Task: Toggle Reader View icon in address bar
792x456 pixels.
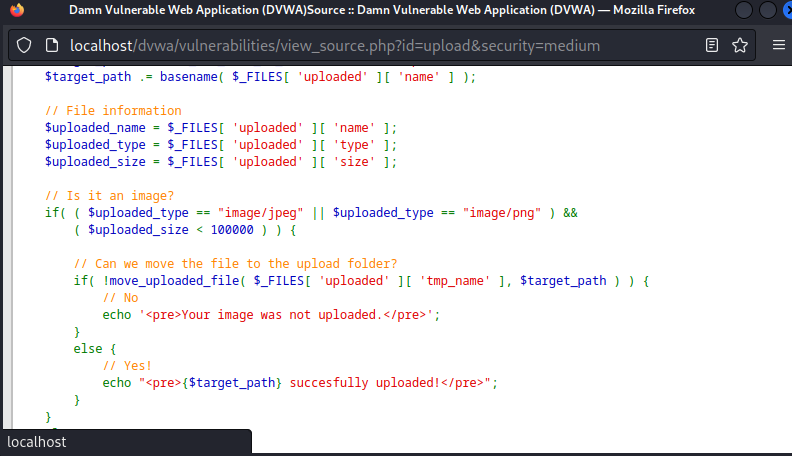Action: (712, 45)
